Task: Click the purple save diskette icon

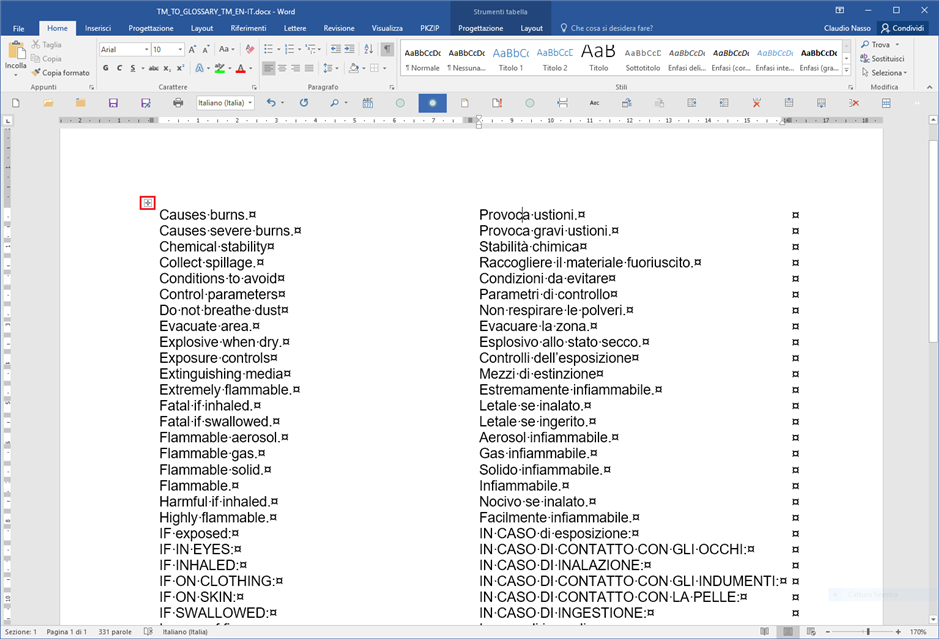Action: coord(113,103)
